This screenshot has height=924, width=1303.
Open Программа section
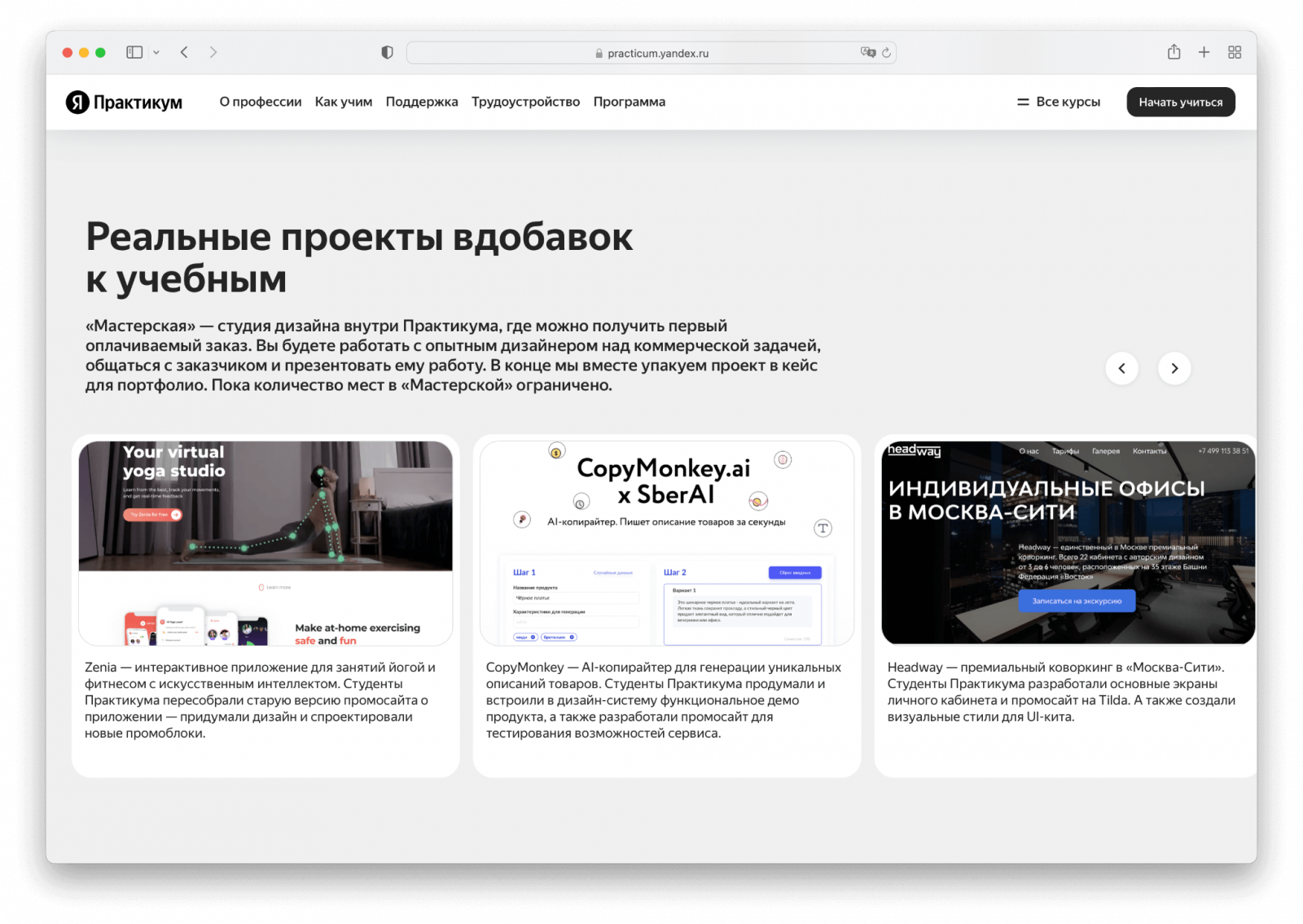pos(630,102)
